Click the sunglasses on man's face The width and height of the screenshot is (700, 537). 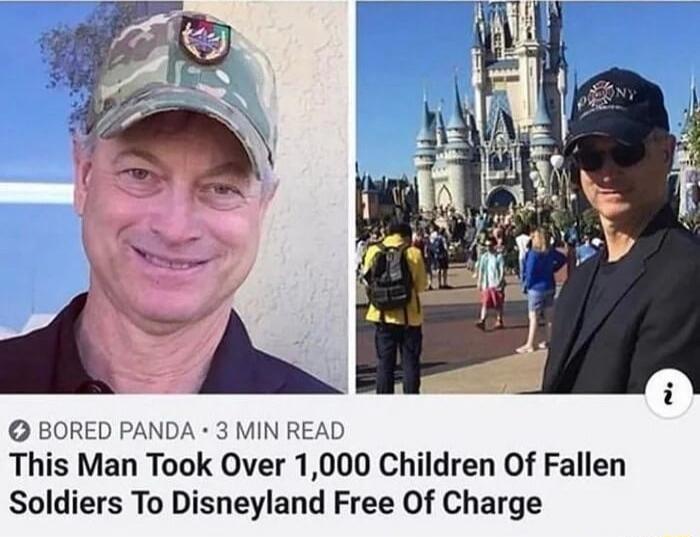(608, 156)
